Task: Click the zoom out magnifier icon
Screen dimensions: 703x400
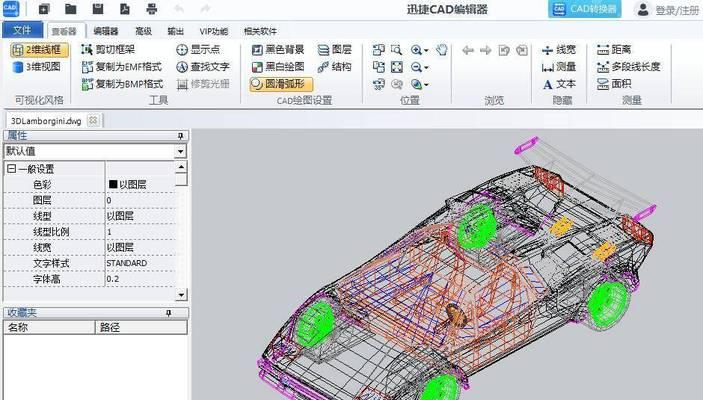Action: click(416, 67)
